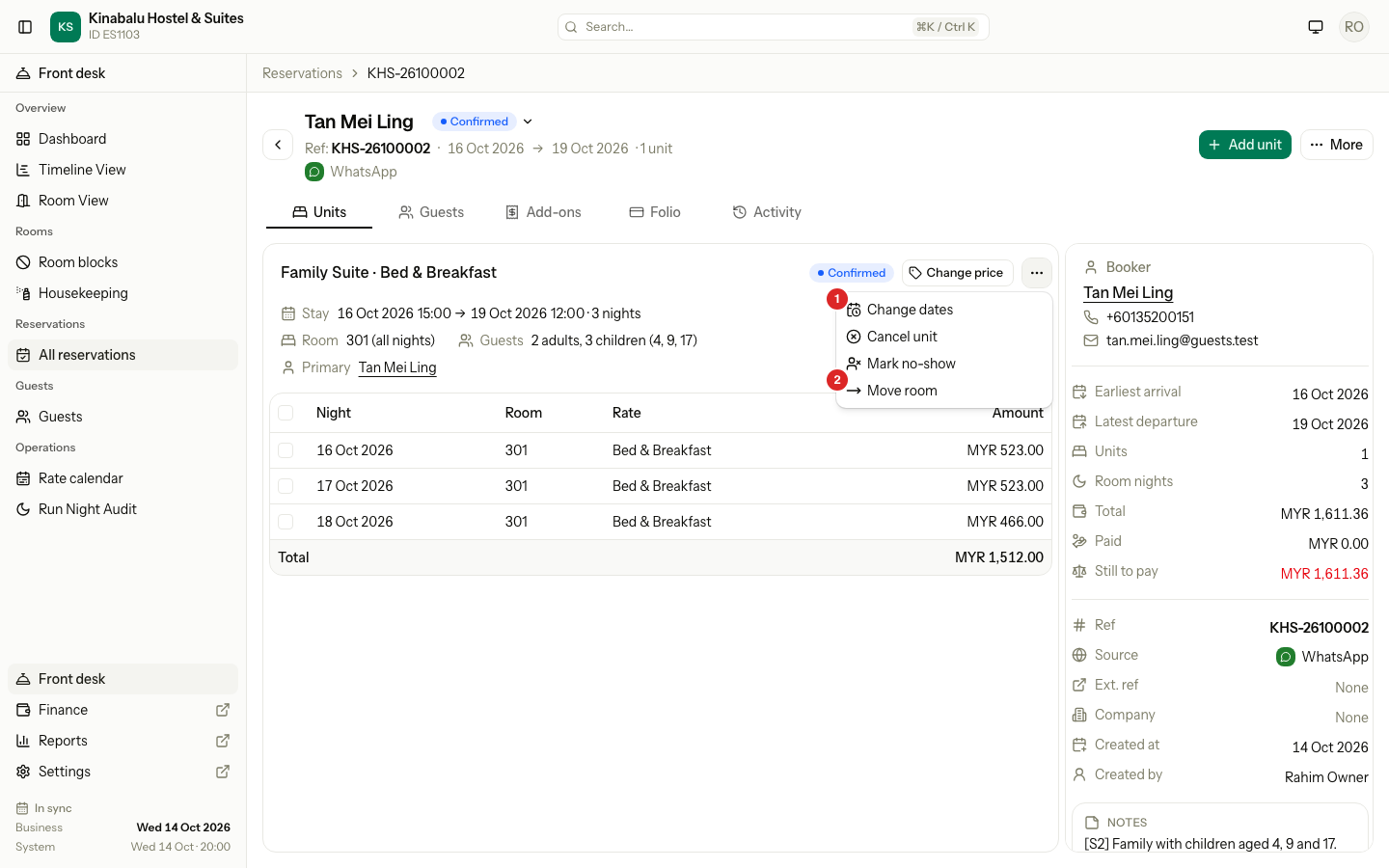Open Rate calendar in the sidebar
This screenshot has width=1389, height=868.
[123, 478]
